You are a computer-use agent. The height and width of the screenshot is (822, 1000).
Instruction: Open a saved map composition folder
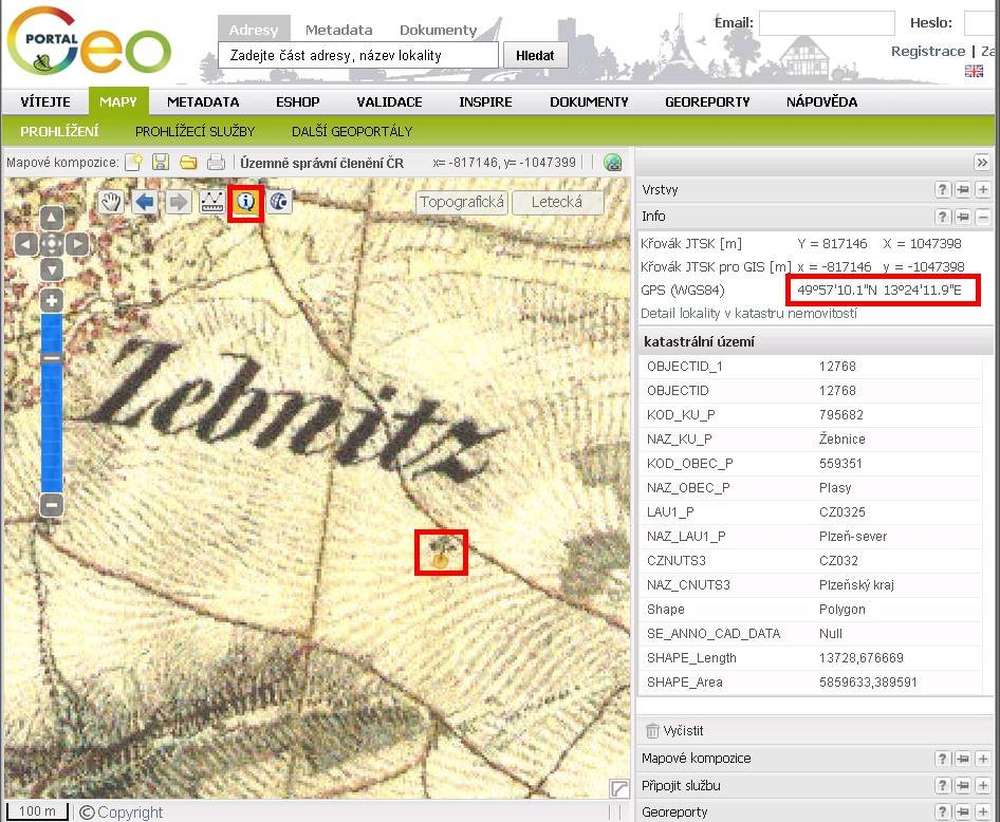tap(187, 162)
